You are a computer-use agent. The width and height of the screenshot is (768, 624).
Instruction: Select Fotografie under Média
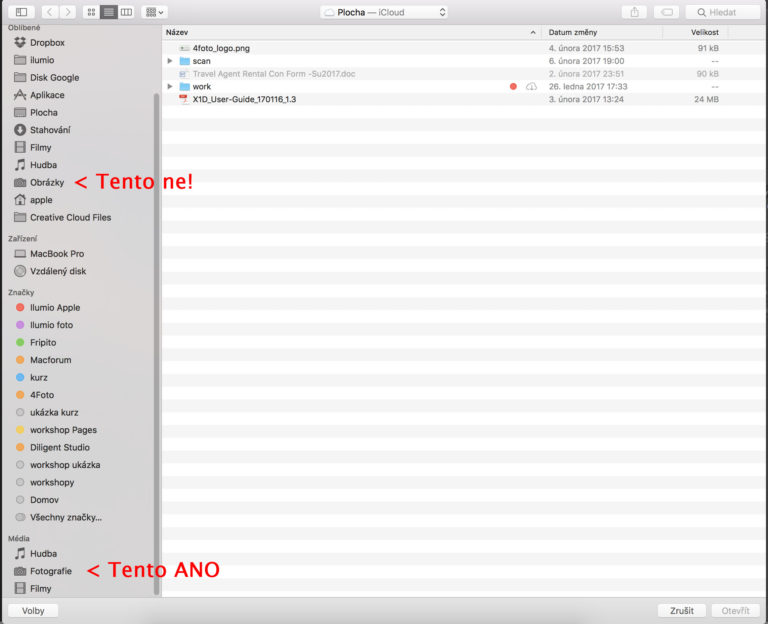click(x=50, y=571)
